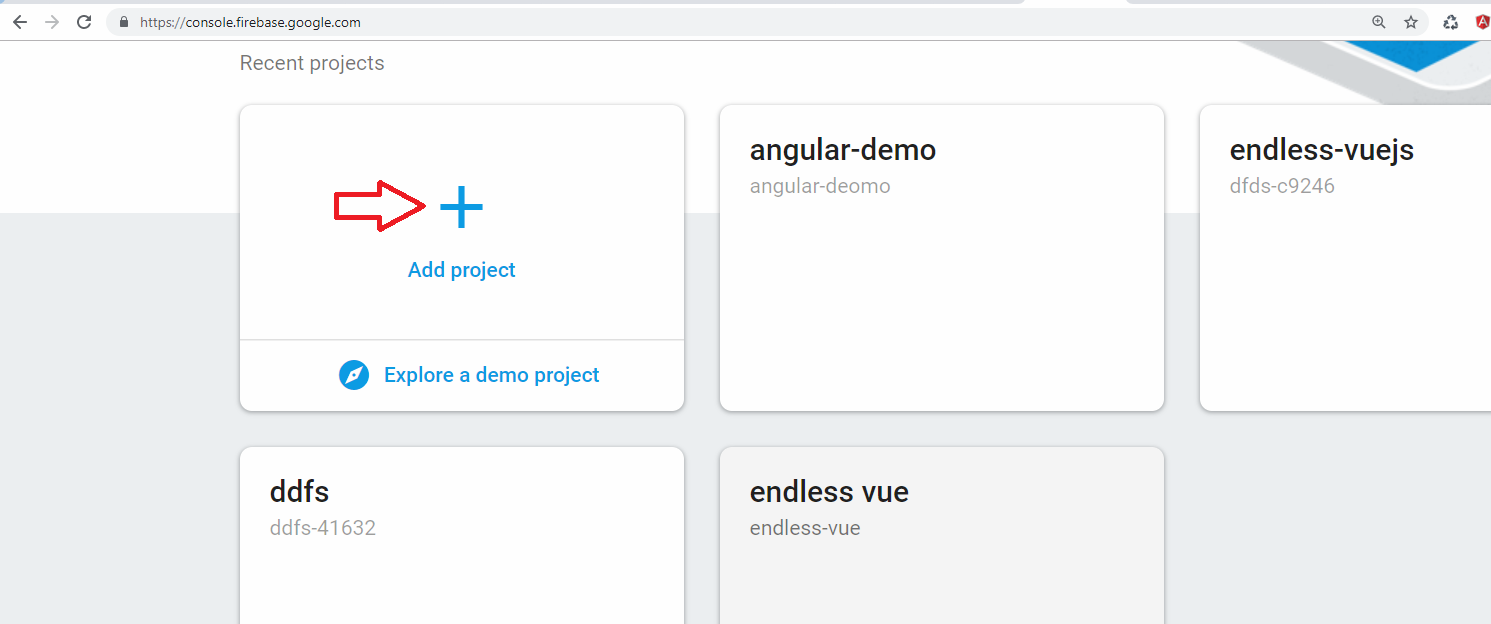Open Explore a demo project link
The width and height of the screenshot is (1491, 624).
(491, 375)
